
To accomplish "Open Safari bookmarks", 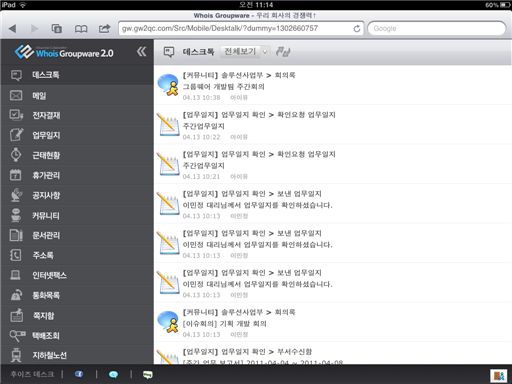I will click(x=81, y=29).
